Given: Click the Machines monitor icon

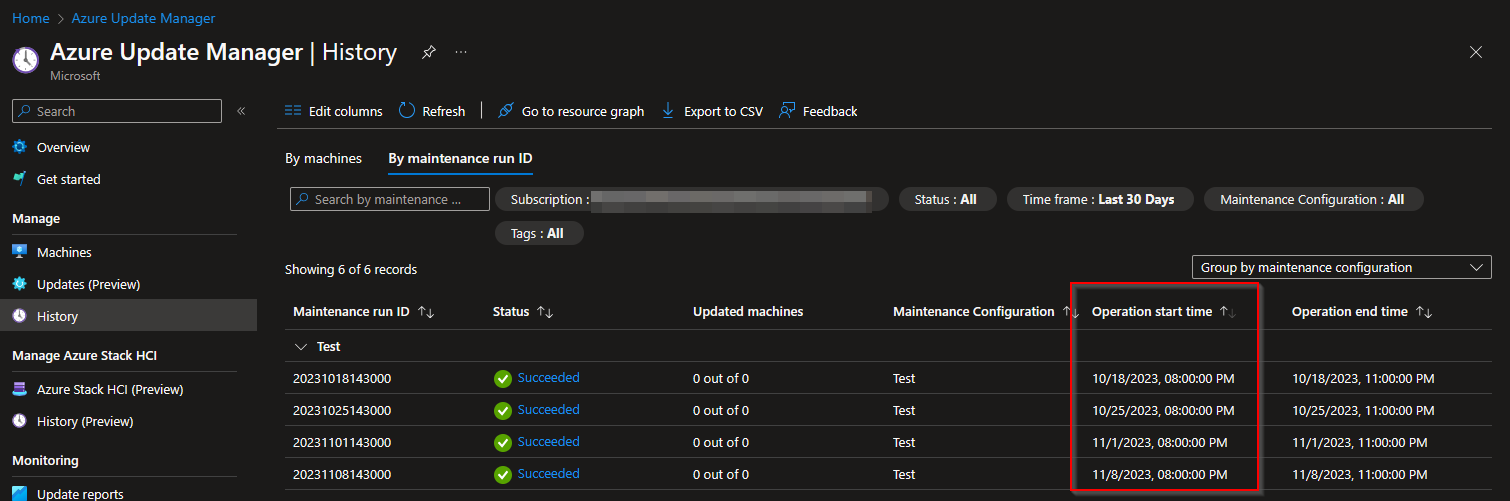Looking at the screenshot, I should (20, 252).
